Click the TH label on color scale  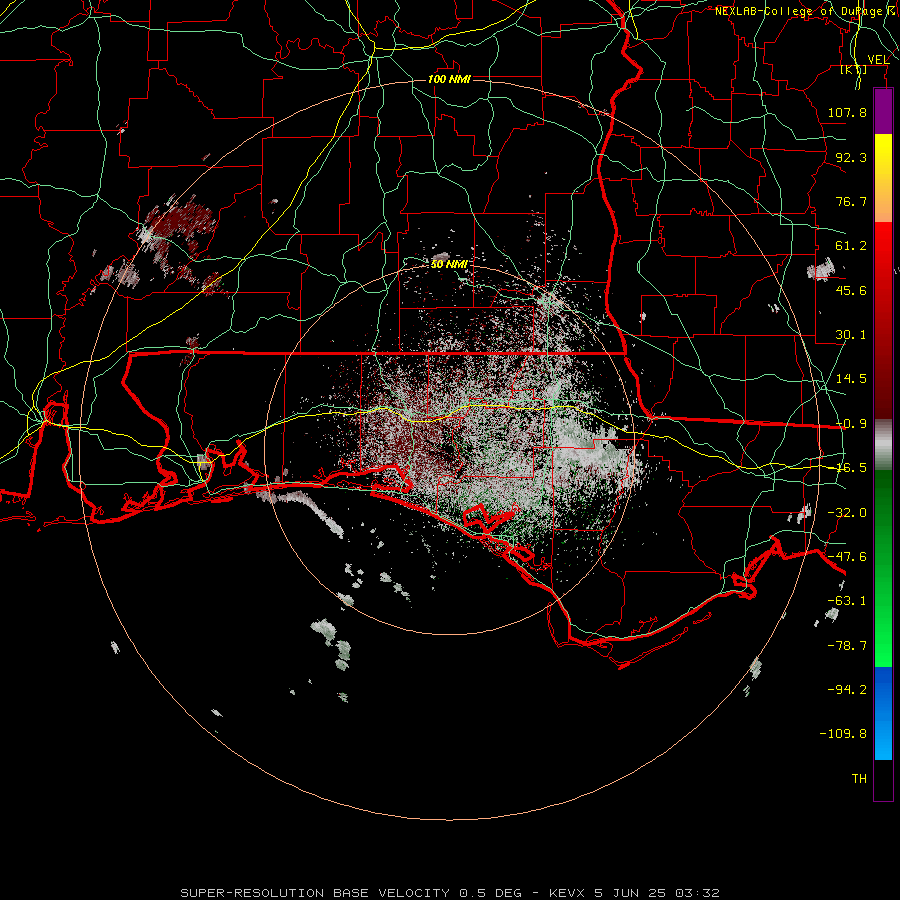[859, 779]
